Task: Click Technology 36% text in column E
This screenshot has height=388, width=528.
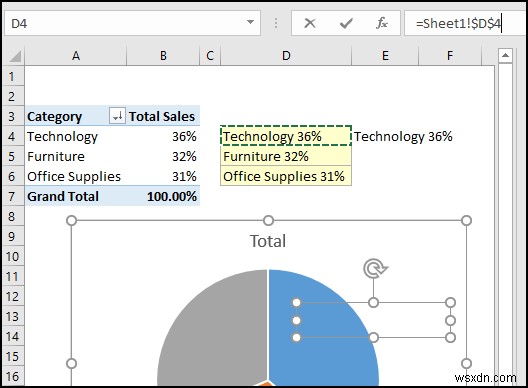Action: [403, 136]
